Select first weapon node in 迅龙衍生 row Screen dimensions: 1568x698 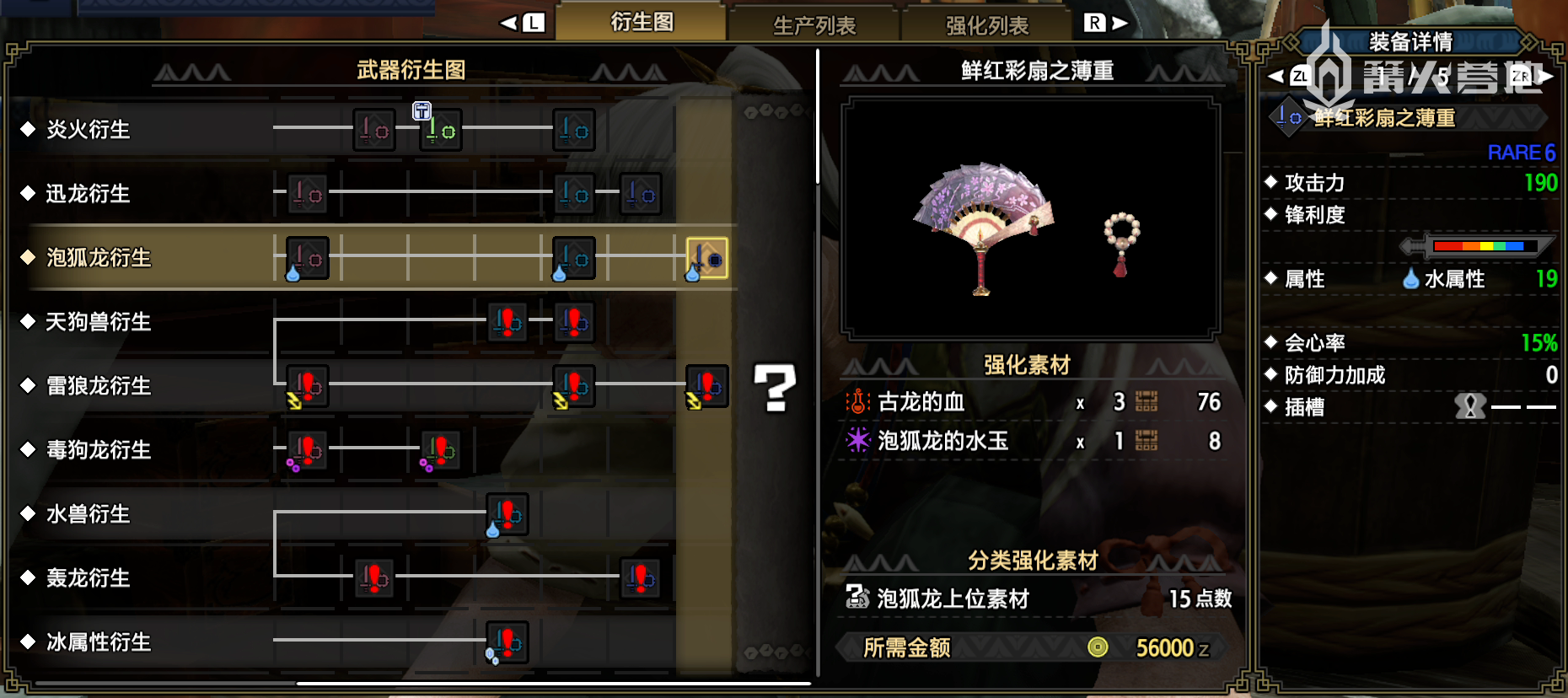tap(307, 194)
